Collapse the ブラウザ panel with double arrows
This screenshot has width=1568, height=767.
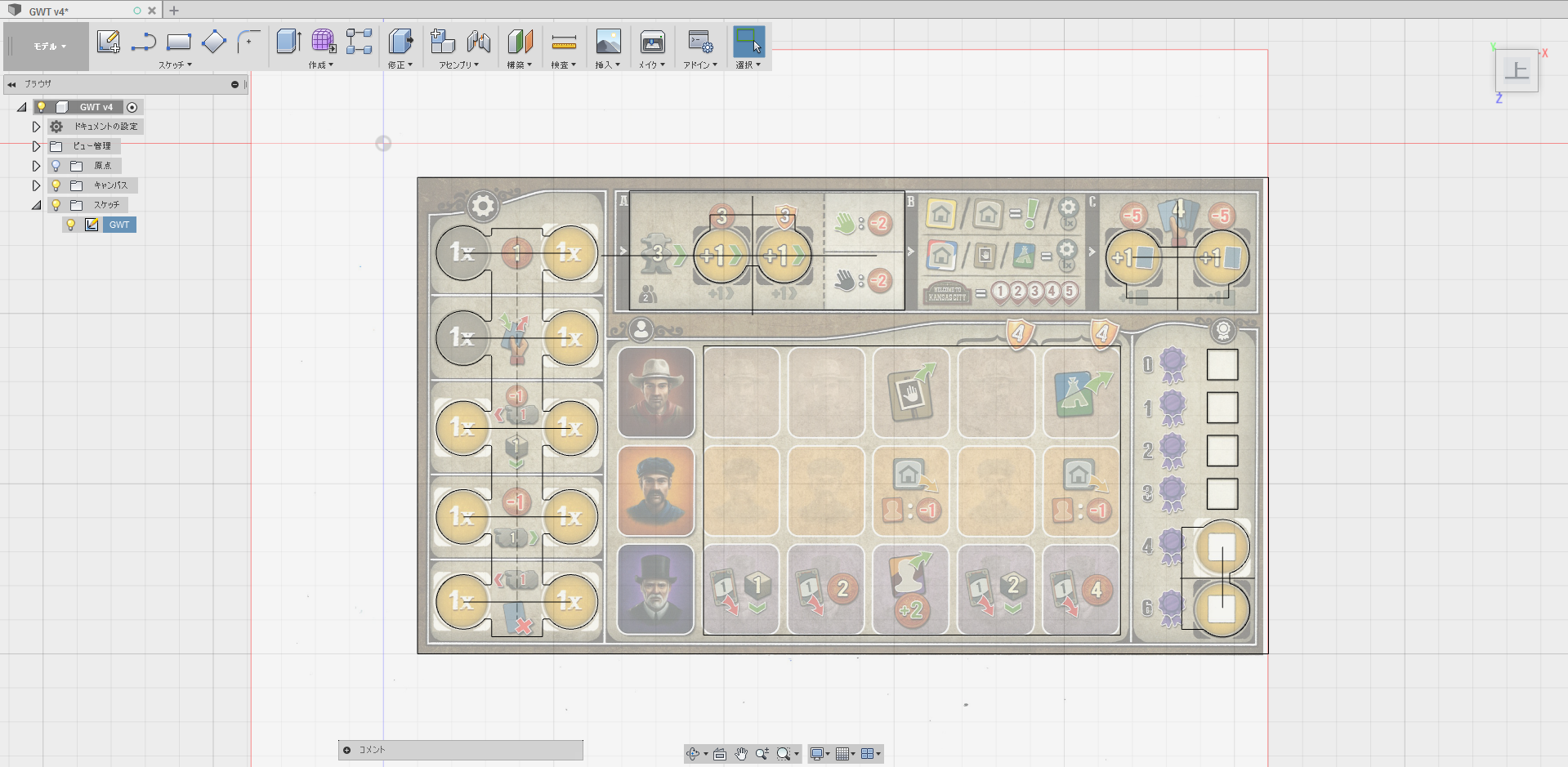point(11,84)
